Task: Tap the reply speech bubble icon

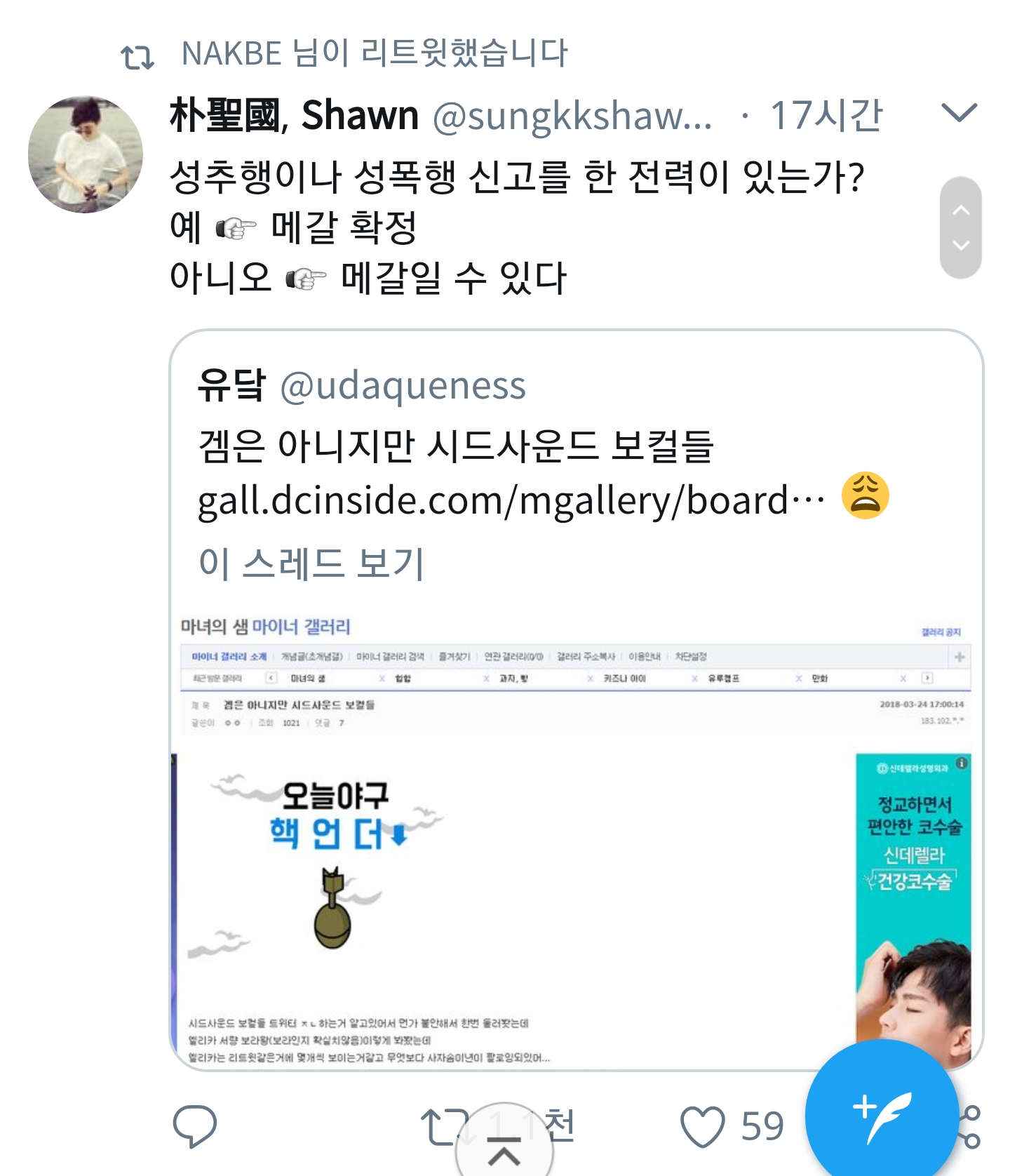Action: tap(195, 1125)
